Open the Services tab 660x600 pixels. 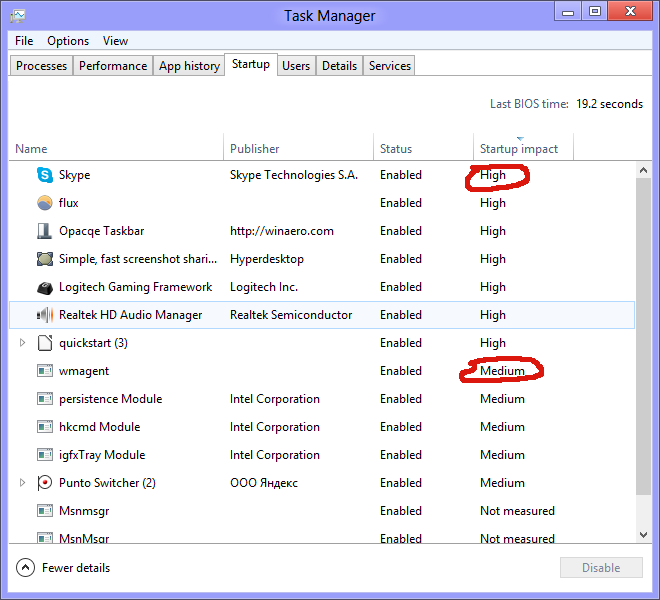coord(389,66)
